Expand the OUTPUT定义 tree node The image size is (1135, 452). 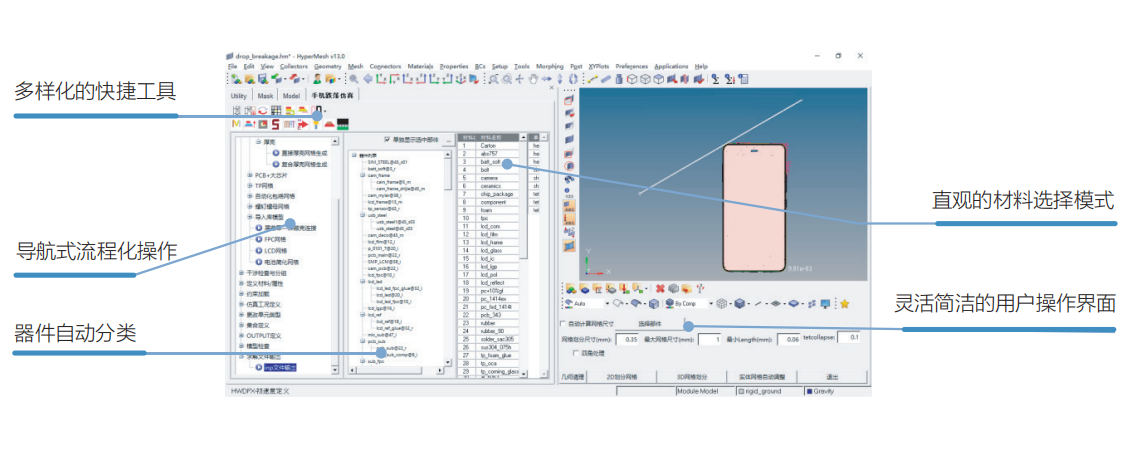pyautogui.click(x=241, y=336)
